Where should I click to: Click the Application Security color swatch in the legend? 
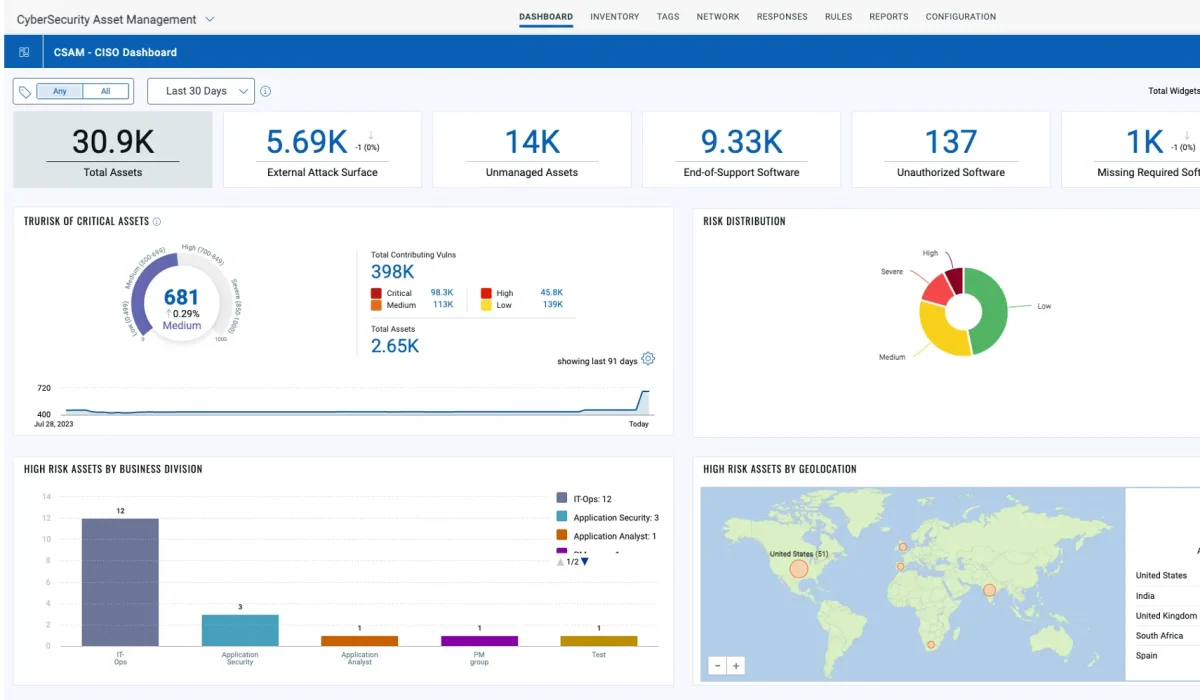click(x=563, y=517)
